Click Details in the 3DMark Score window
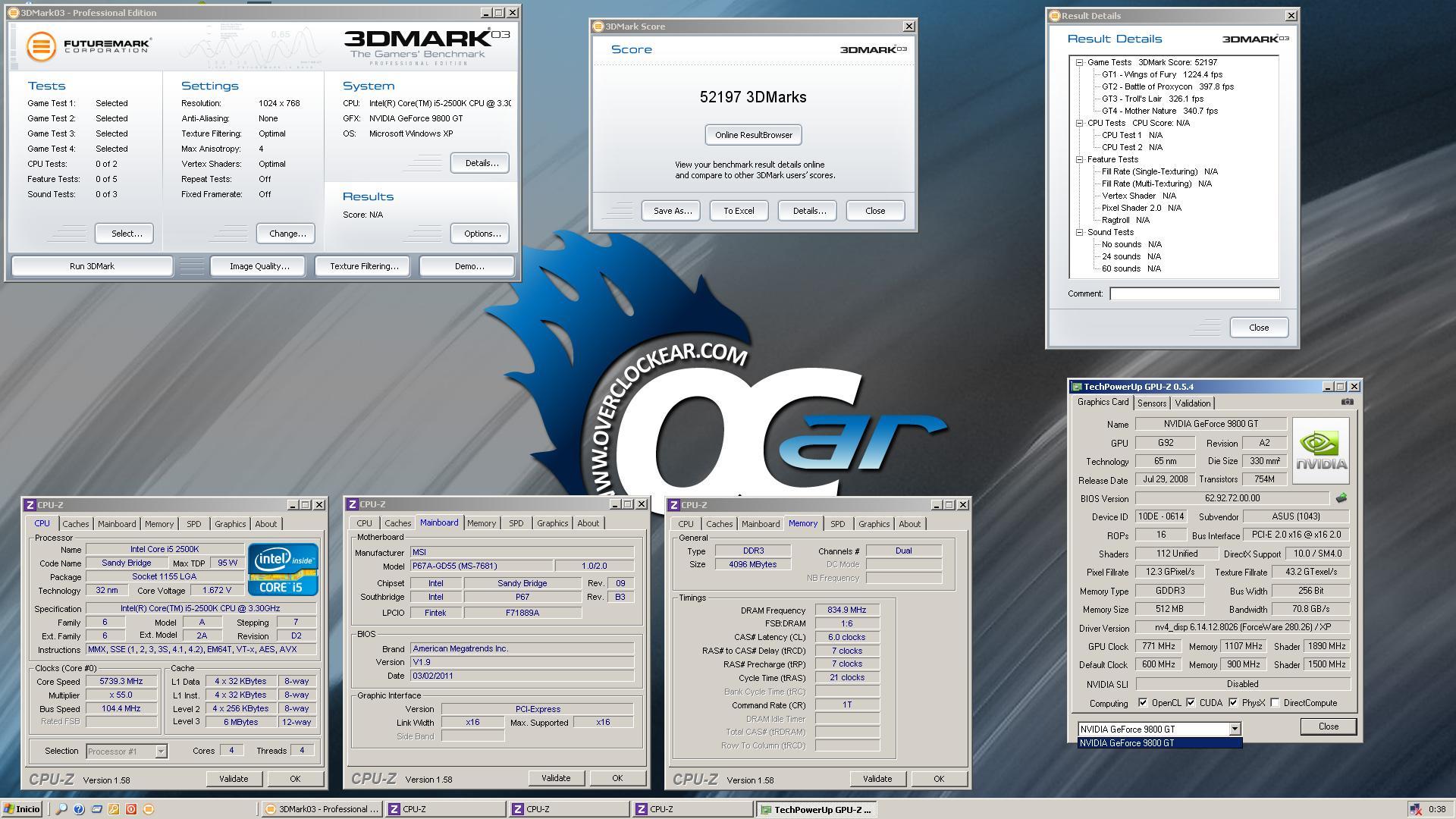 click(x=808, y=211)
